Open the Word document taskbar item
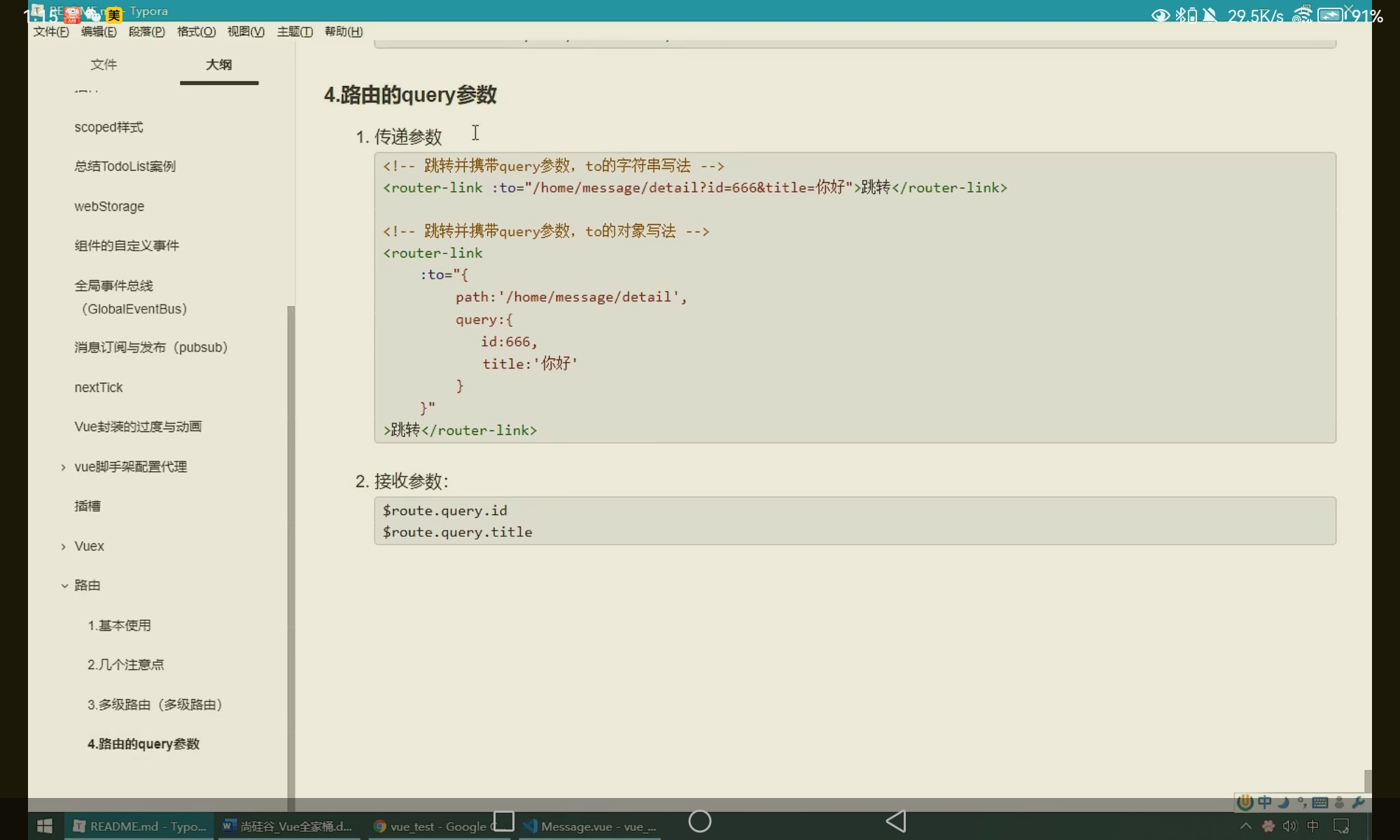The image size is (1400, 840). click(x=288, y=826)
